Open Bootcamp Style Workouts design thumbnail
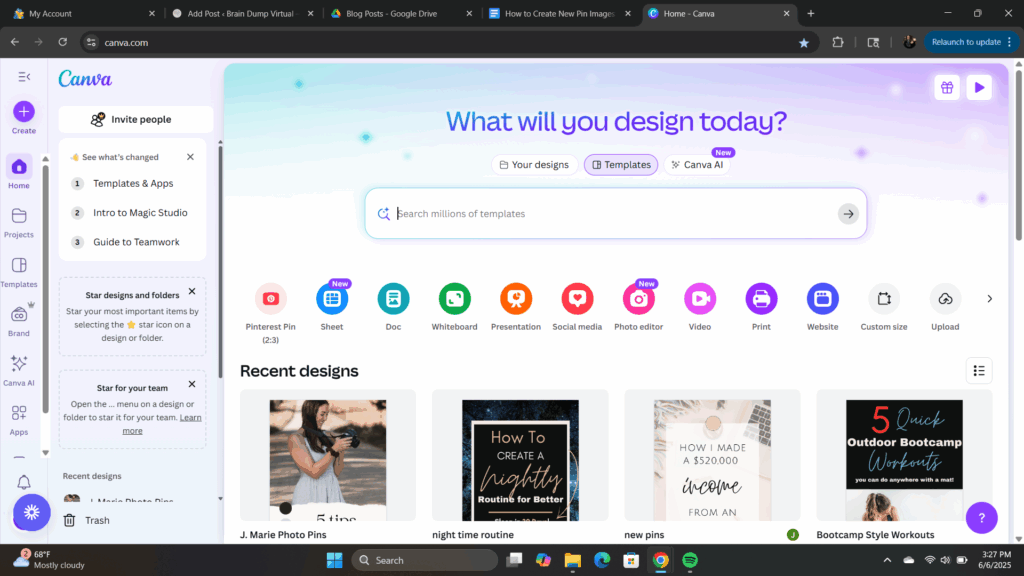Screen dimensions: 1024x576 (x=904, y=455)
